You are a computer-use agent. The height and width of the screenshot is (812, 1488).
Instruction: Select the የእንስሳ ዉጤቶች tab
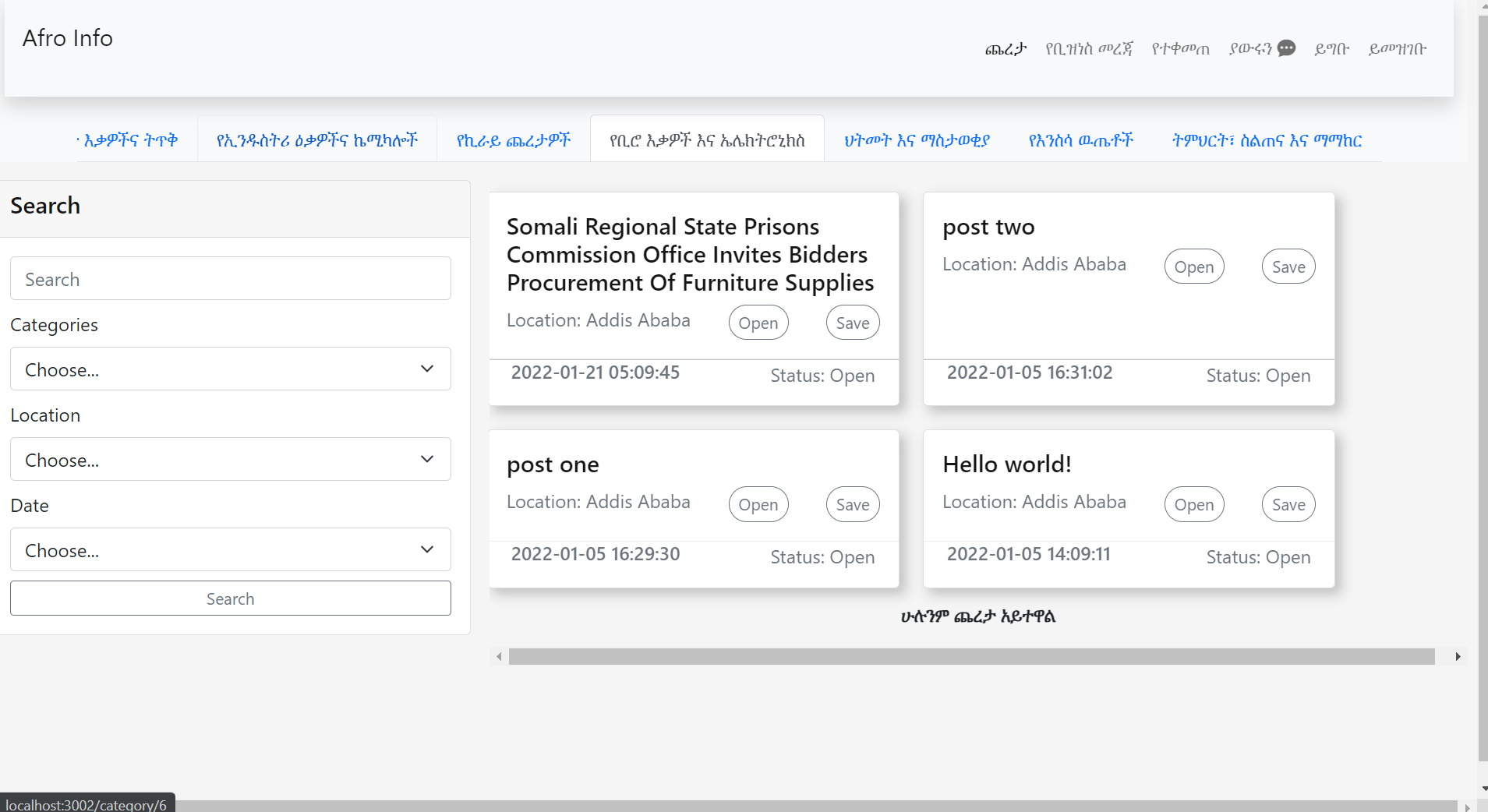1080,140
